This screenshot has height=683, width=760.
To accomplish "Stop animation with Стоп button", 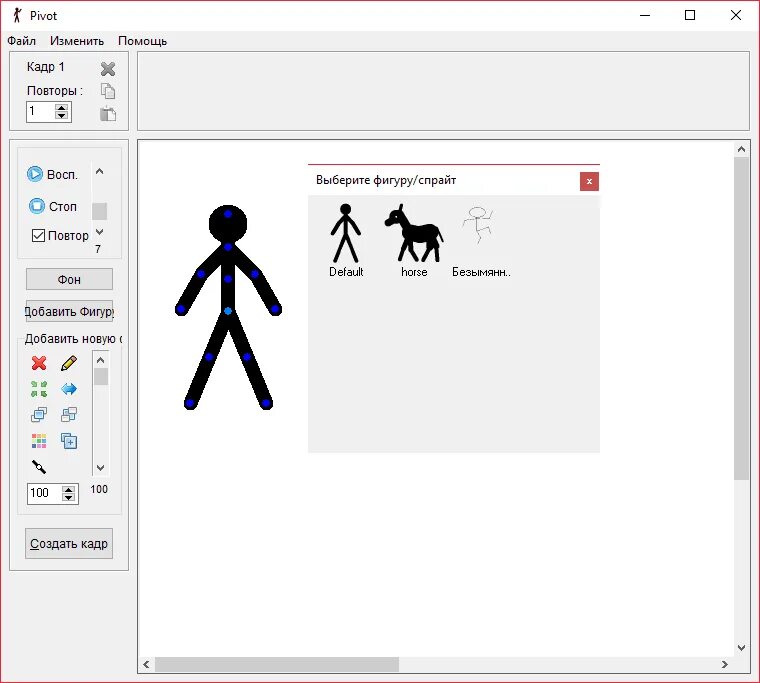I will pos(52,206).
